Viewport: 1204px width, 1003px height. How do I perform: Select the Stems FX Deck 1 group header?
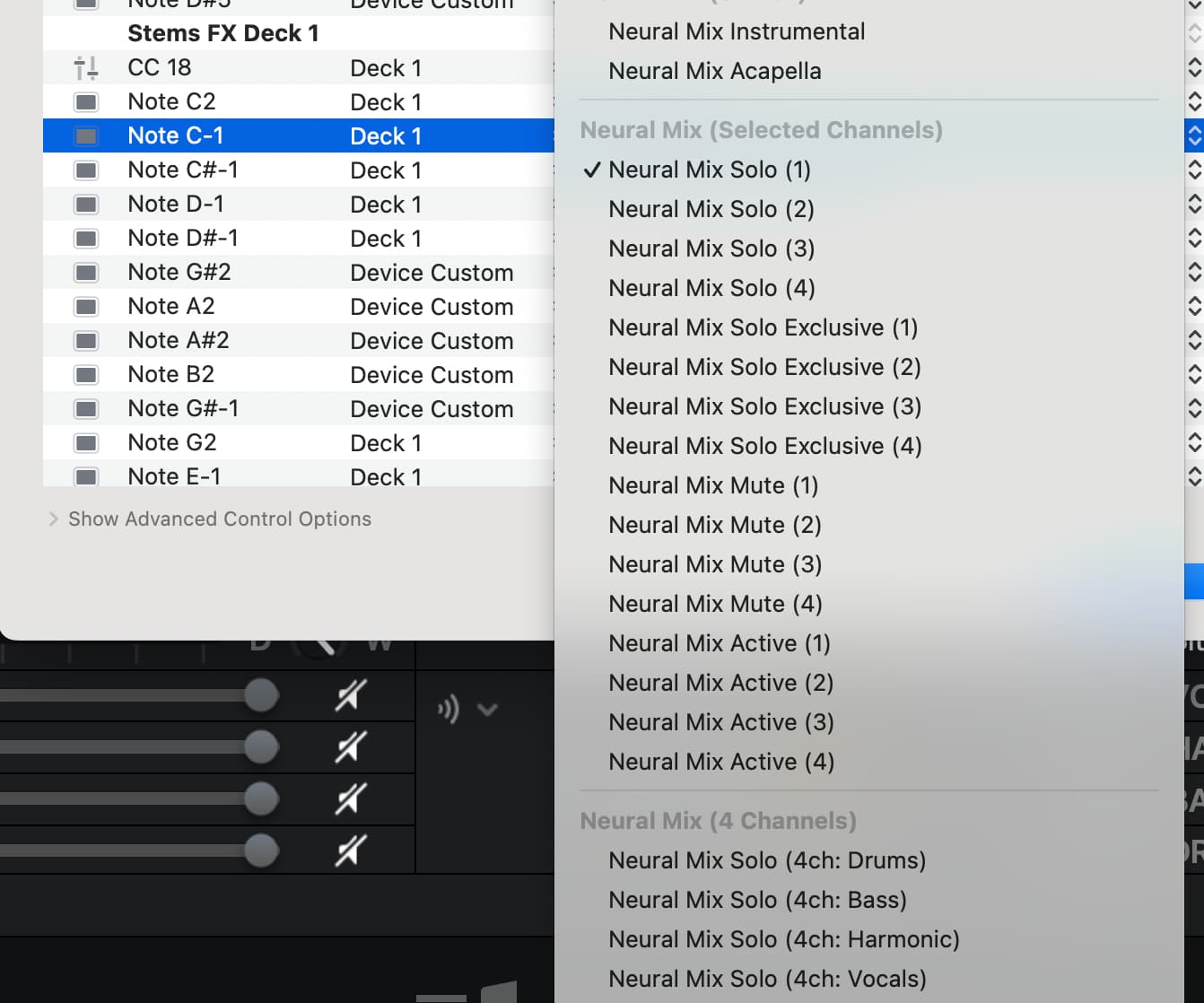pos(223,33)
